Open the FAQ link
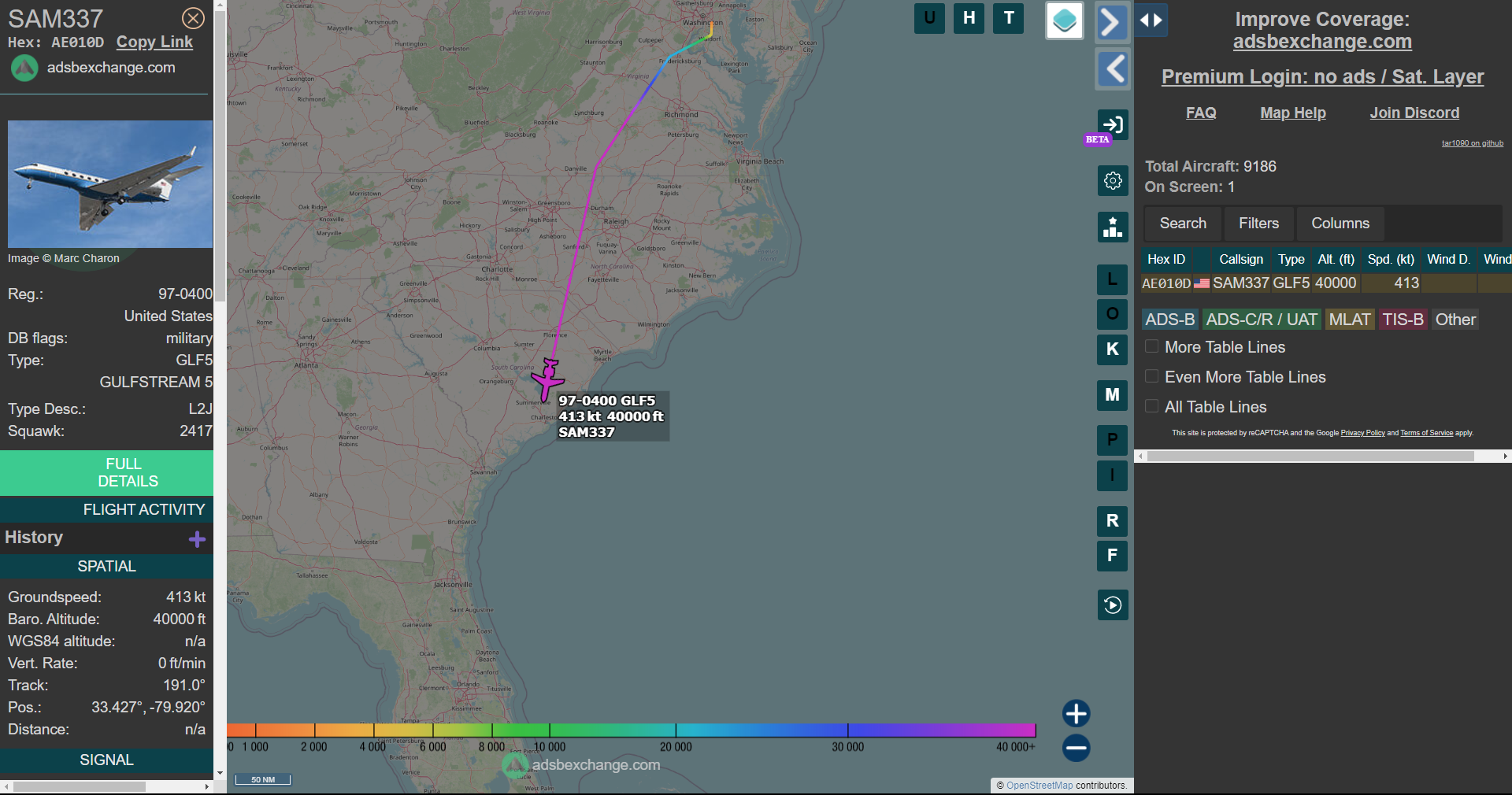This screenshot has width=1512, height=795. (x=1201, y=113)
